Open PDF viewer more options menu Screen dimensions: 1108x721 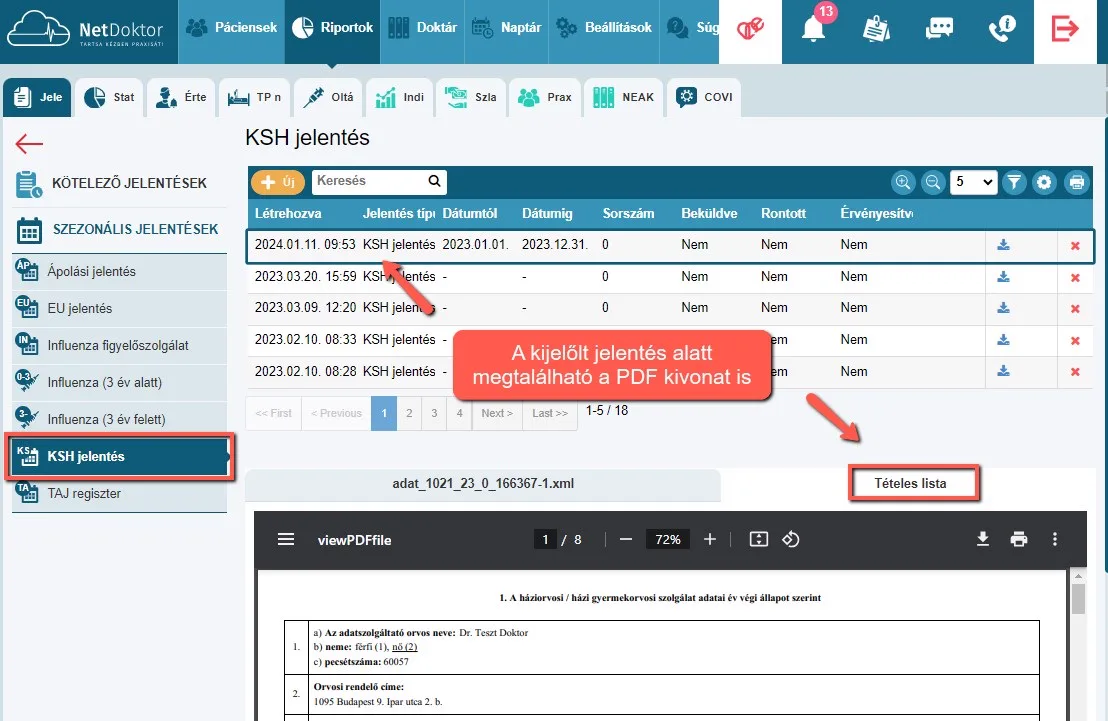pos(1055,540)
